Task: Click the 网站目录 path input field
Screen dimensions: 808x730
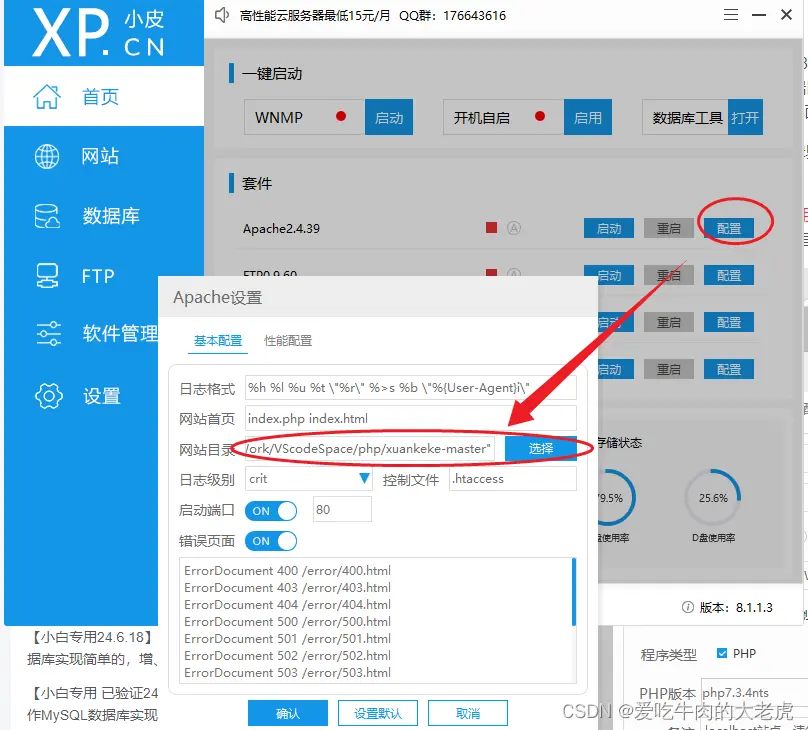Action: pos(369,448)
